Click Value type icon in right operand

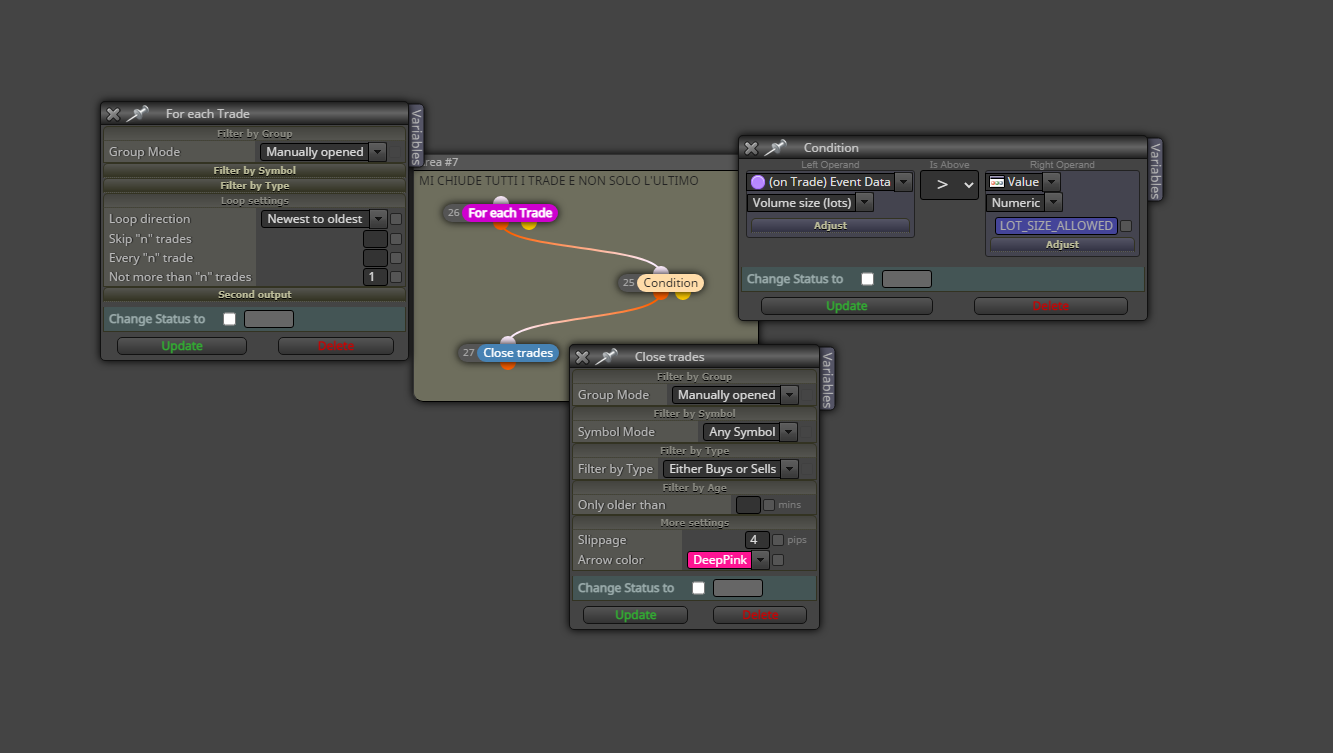point(996,182)
